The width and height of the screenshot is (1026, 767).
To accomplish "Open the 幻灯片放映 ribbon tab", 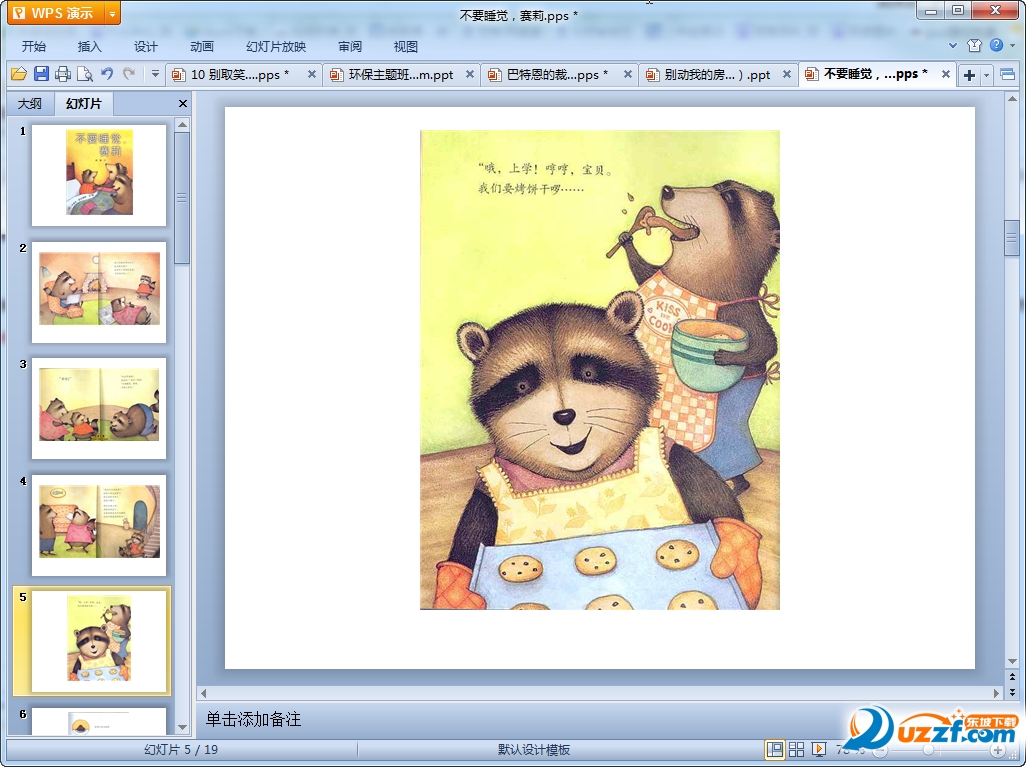I will (x=275, y=46).
